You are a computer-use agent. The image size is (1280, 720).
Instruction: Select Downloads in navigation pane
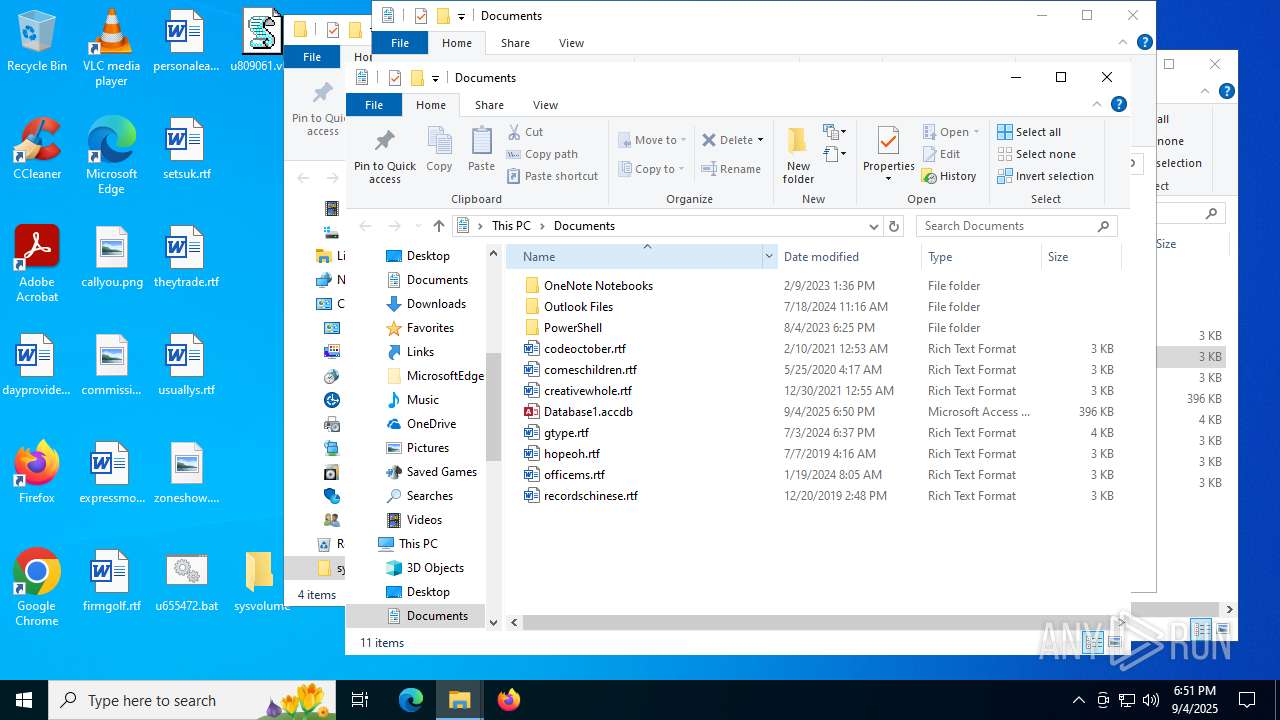[x=436, y=304]
